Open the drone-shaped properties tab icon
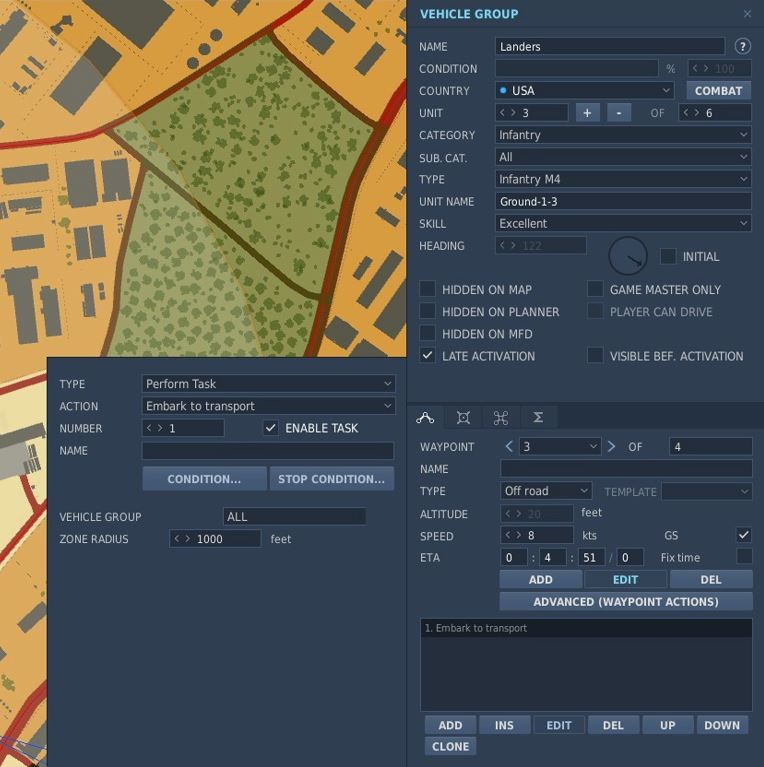The width and height of the screenshot is (764, 767). pos(500,417)
